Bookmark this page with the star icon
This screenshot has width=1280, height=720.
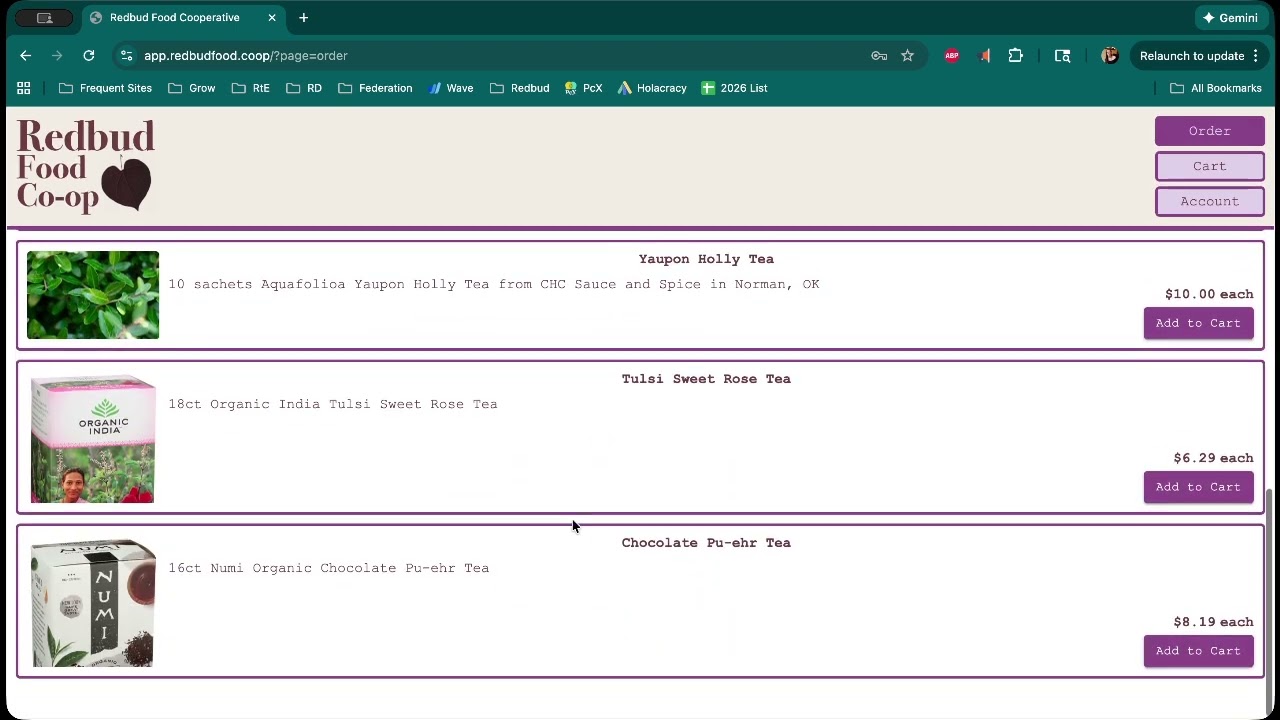tap(907, 56)
